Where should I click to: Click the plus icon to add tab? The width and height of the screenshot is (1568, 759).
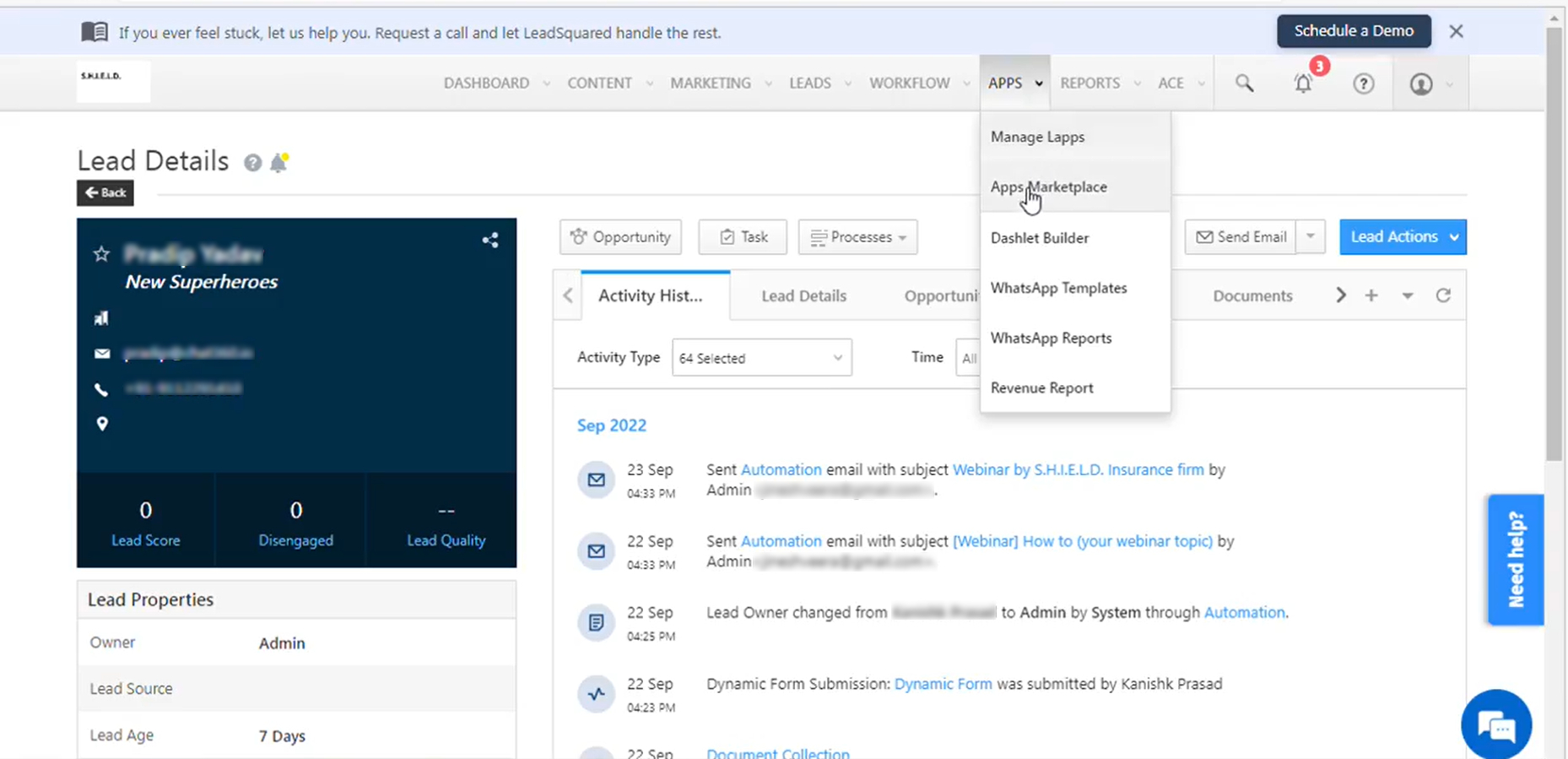coord(1371,295)
